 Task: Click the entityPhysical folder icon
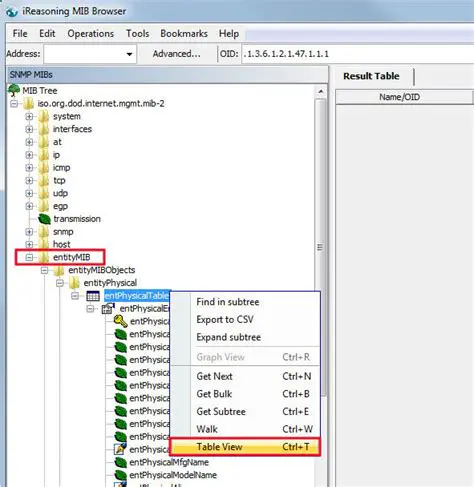tap(74, 283)
